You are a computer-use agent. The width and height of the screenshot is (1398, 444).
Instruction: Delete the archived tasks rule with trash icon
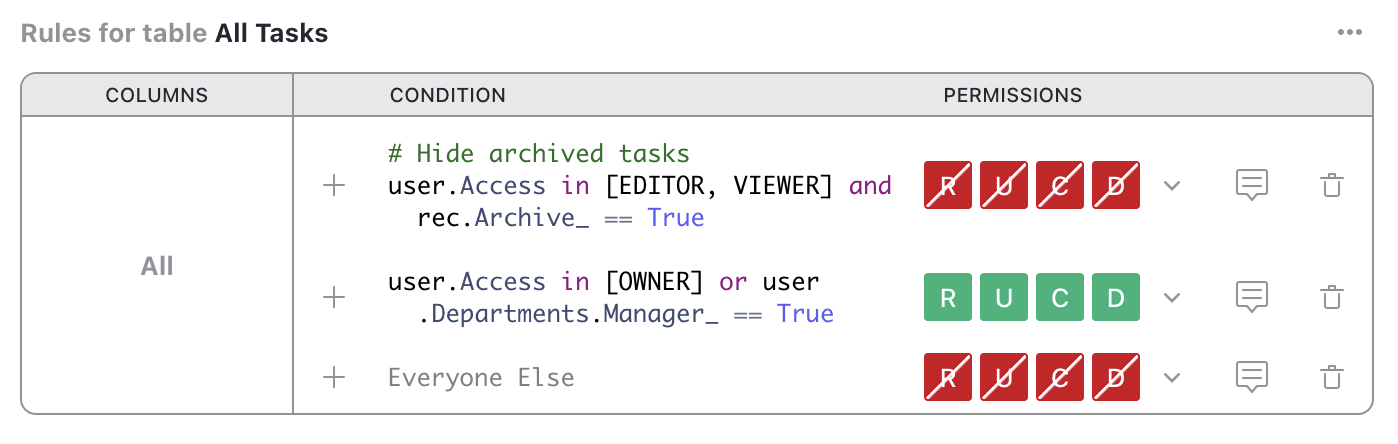[x=1331, y=186]
